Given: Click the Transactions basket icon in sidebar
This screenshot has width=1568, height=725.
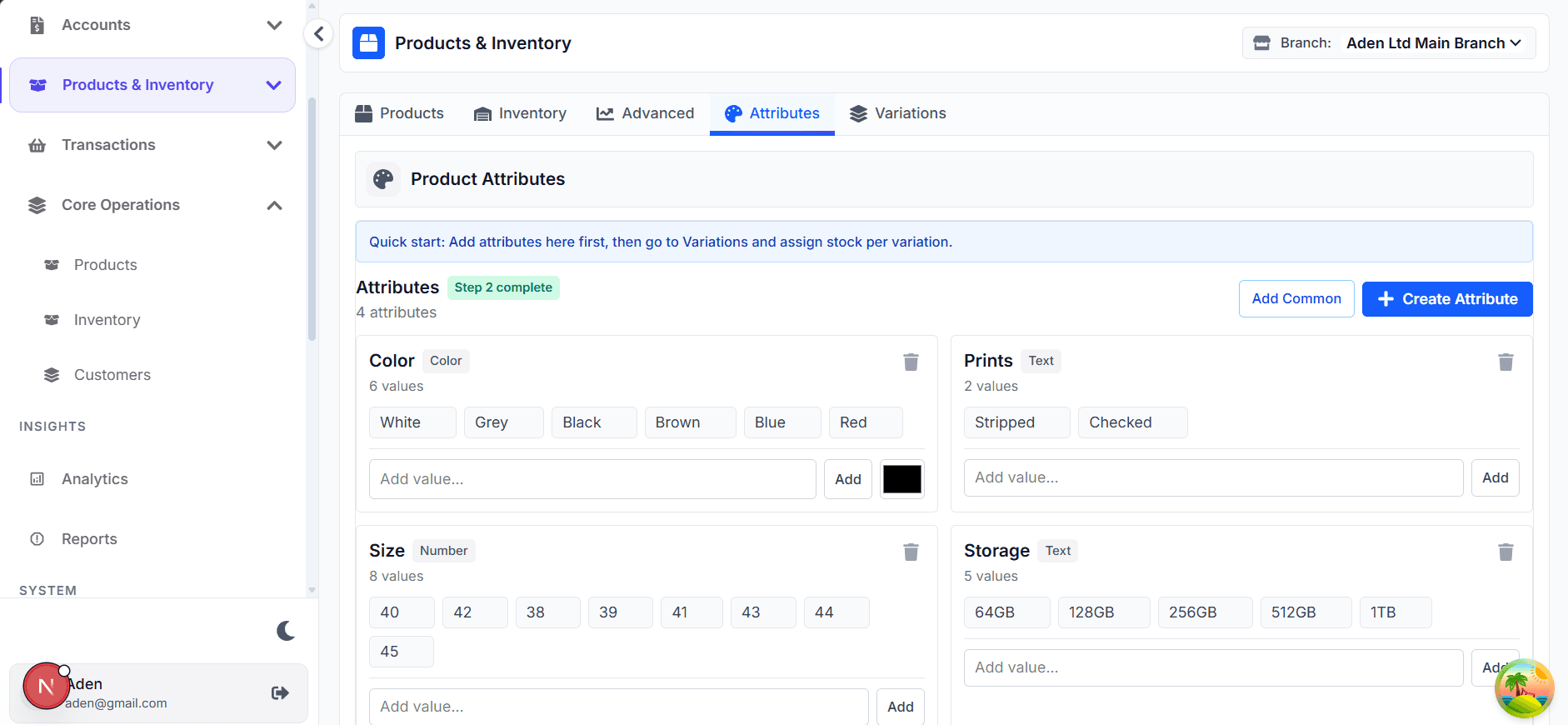Looking at the screenshot, I should 37,145.
